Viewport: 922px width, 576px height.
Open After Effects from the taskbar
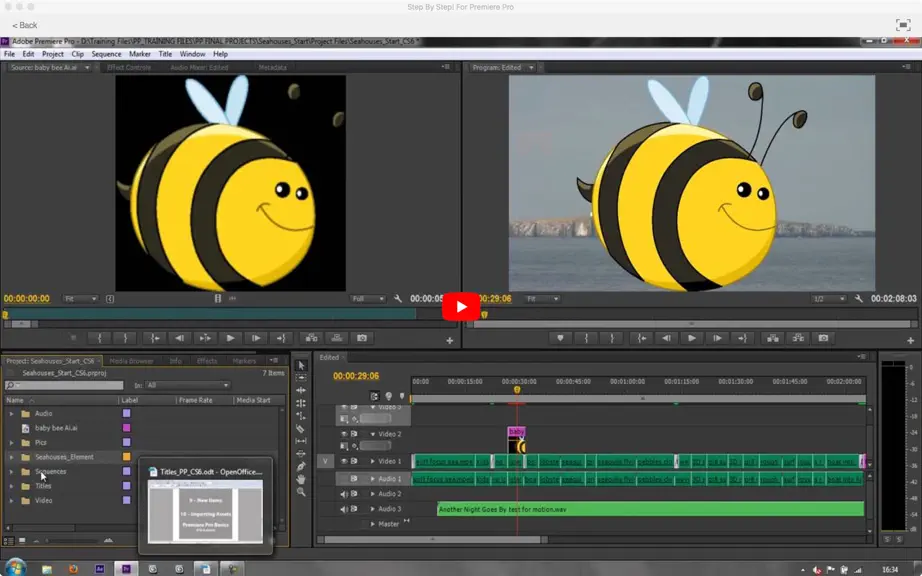pos(100,569)
